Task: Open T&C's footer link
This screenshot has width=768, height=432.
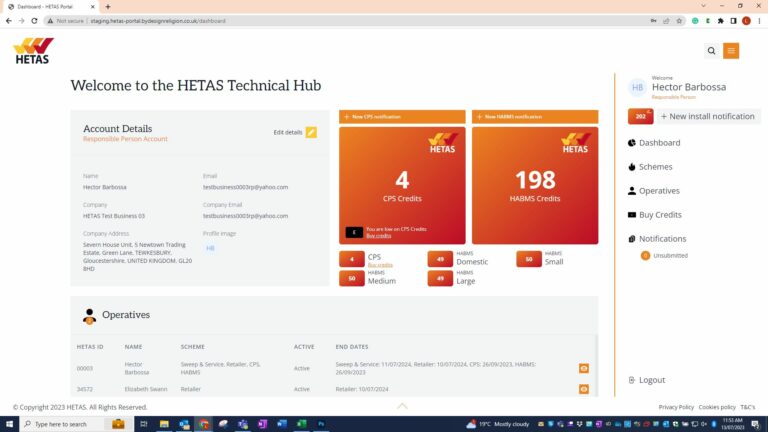Action: coord(747,407)
